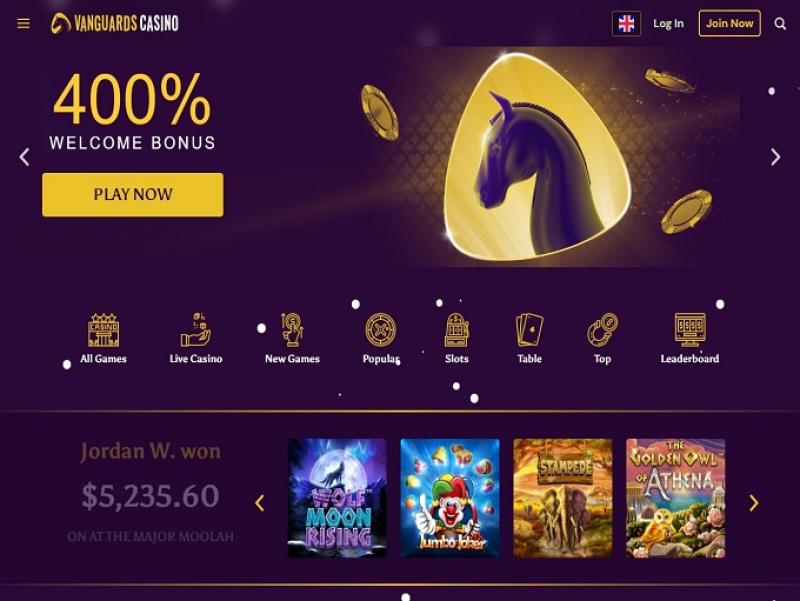Advance hero banner with right arrow

pos(776,157)
